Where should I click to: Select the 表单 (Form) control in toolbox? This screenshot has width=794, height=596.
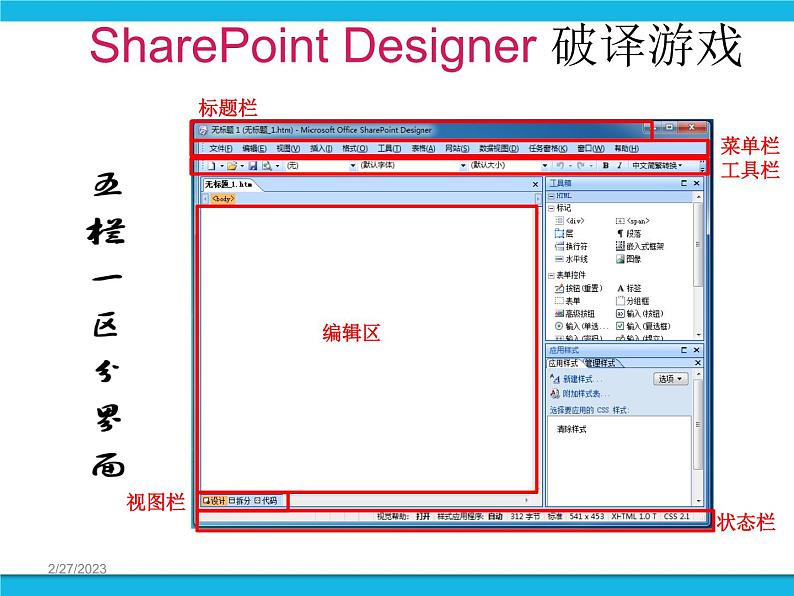568,301
